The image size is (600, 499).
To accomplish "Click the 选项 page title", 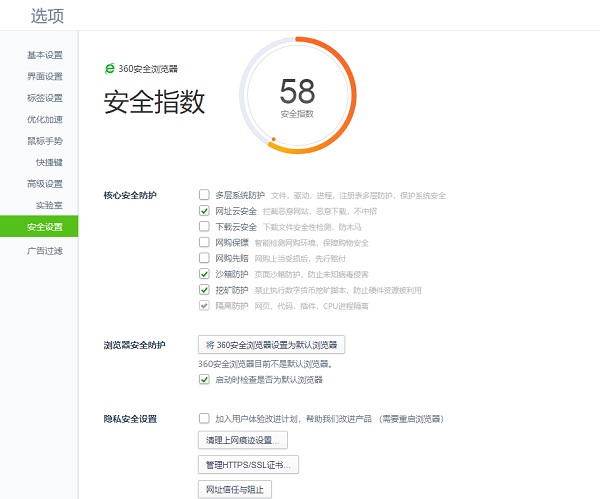I will coord(47,16).
